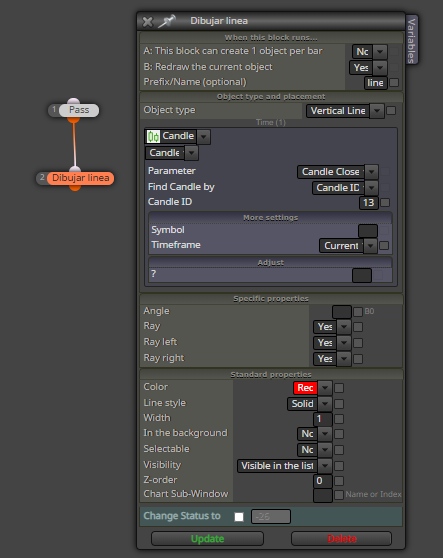Click the Adjust input field
This screenshot has width=443, height=558.
(362, 275)
